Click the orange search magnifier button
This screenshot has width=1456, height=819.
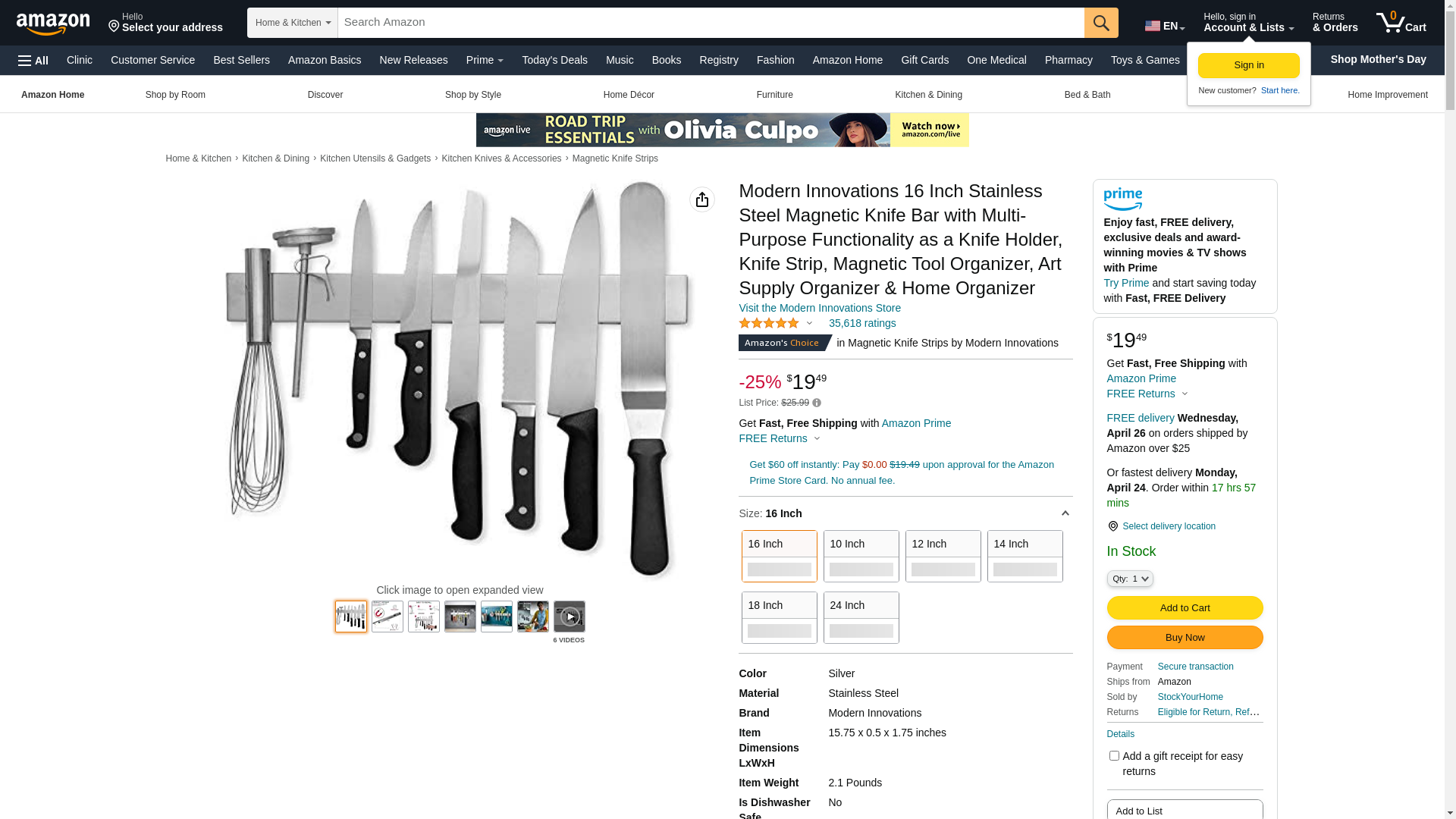tap(1101, 23)
